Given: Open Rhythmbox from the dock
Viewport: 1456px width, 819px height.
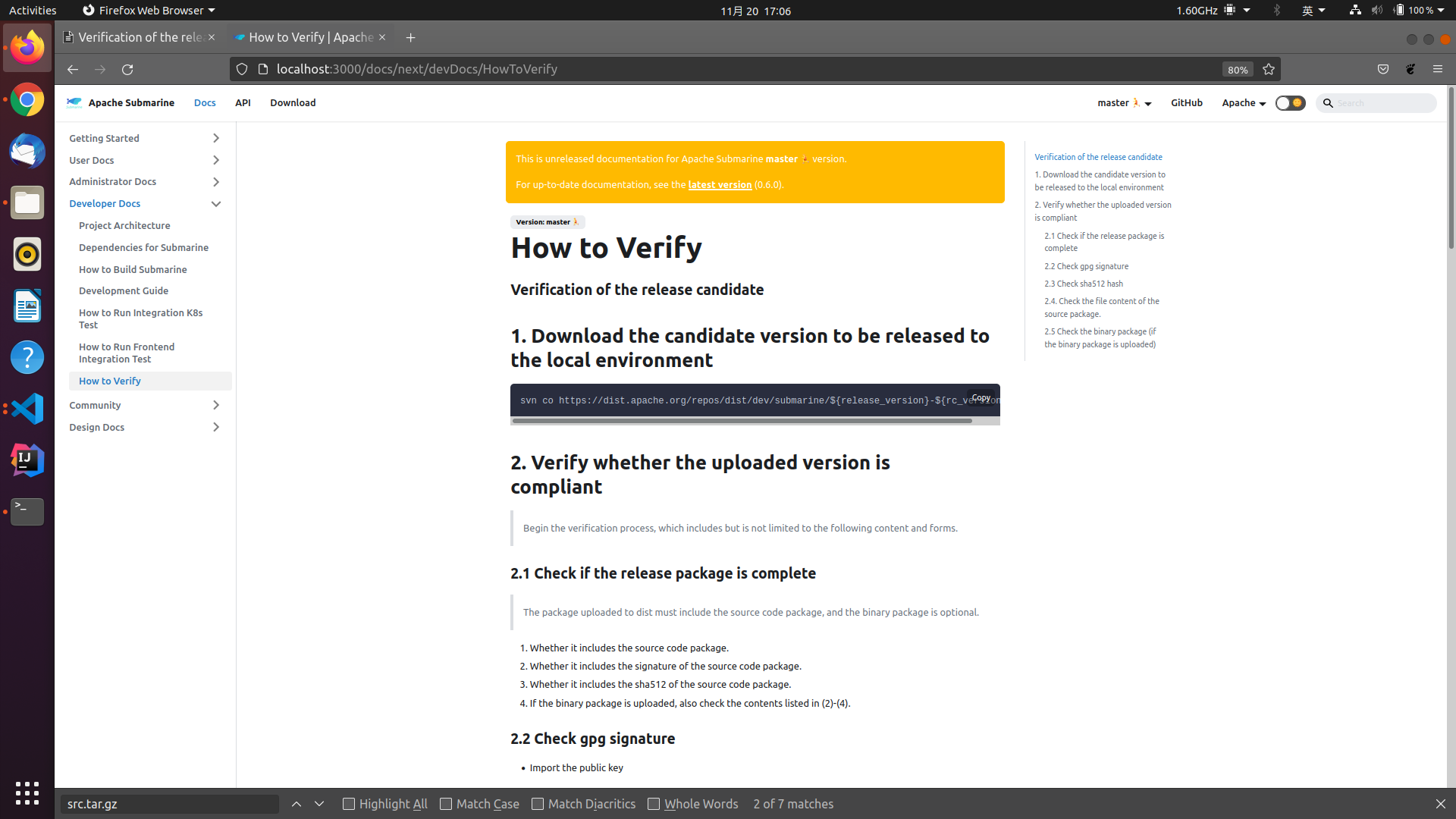Looking at the screenshot, I should 27,254.
